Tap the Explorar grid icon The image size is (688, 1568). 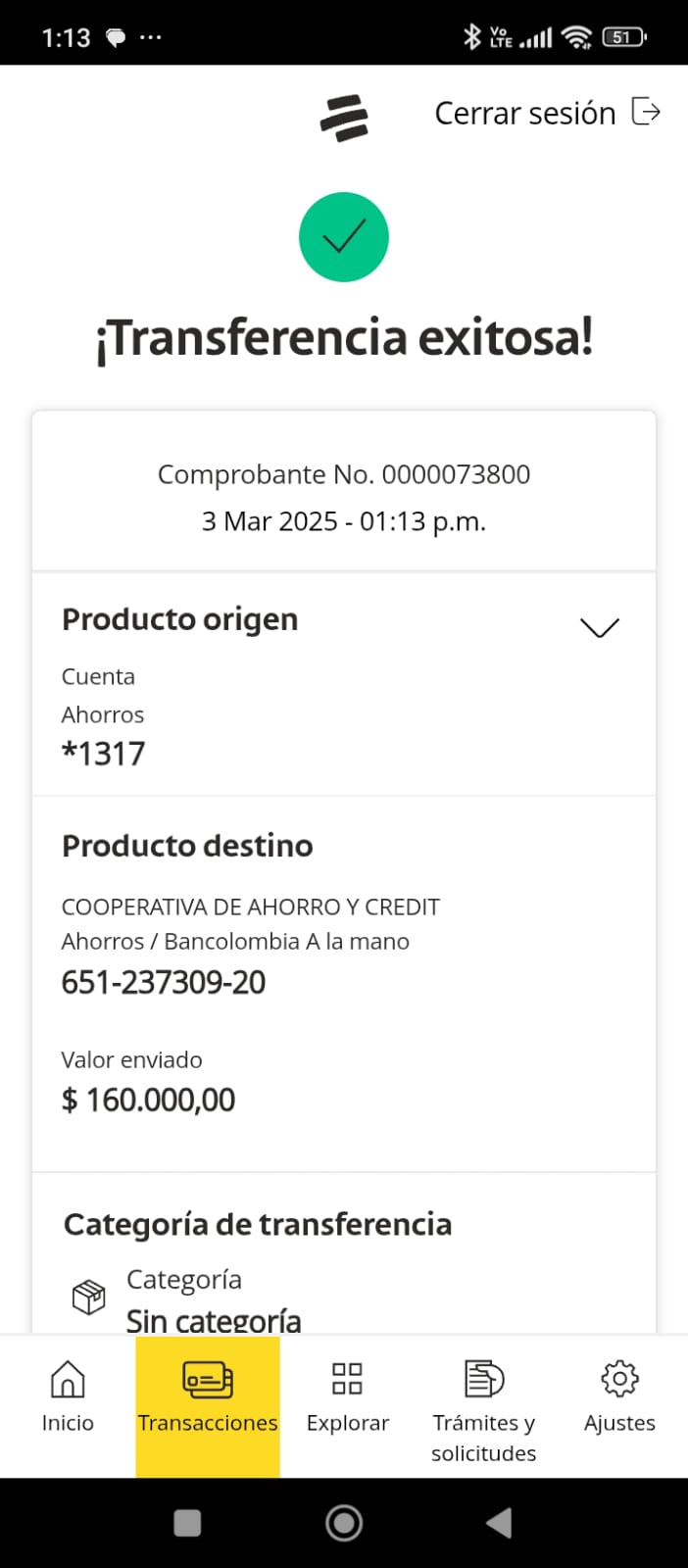(347, 1379)
